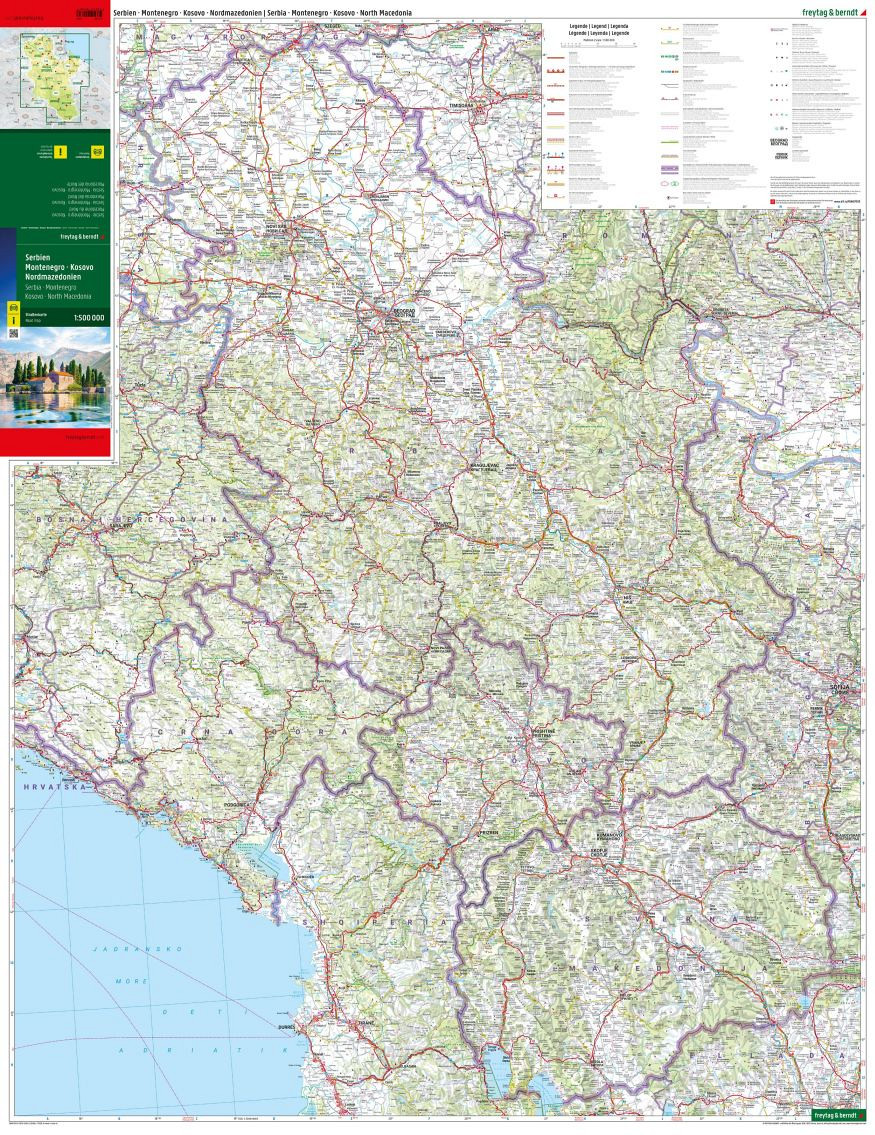875x1135 pixels.
Task: Click the SOFIJA label on the map
Action: coord(838,689)
